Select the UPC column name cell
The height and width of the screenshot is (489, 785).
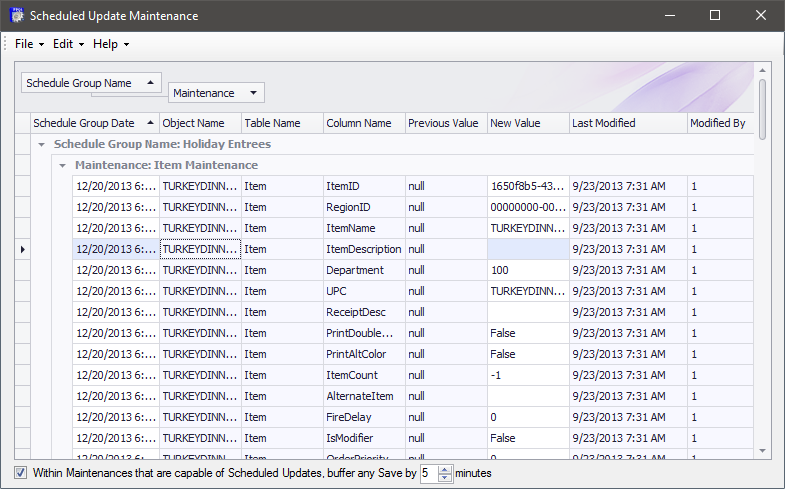click(x=364, y=291)
